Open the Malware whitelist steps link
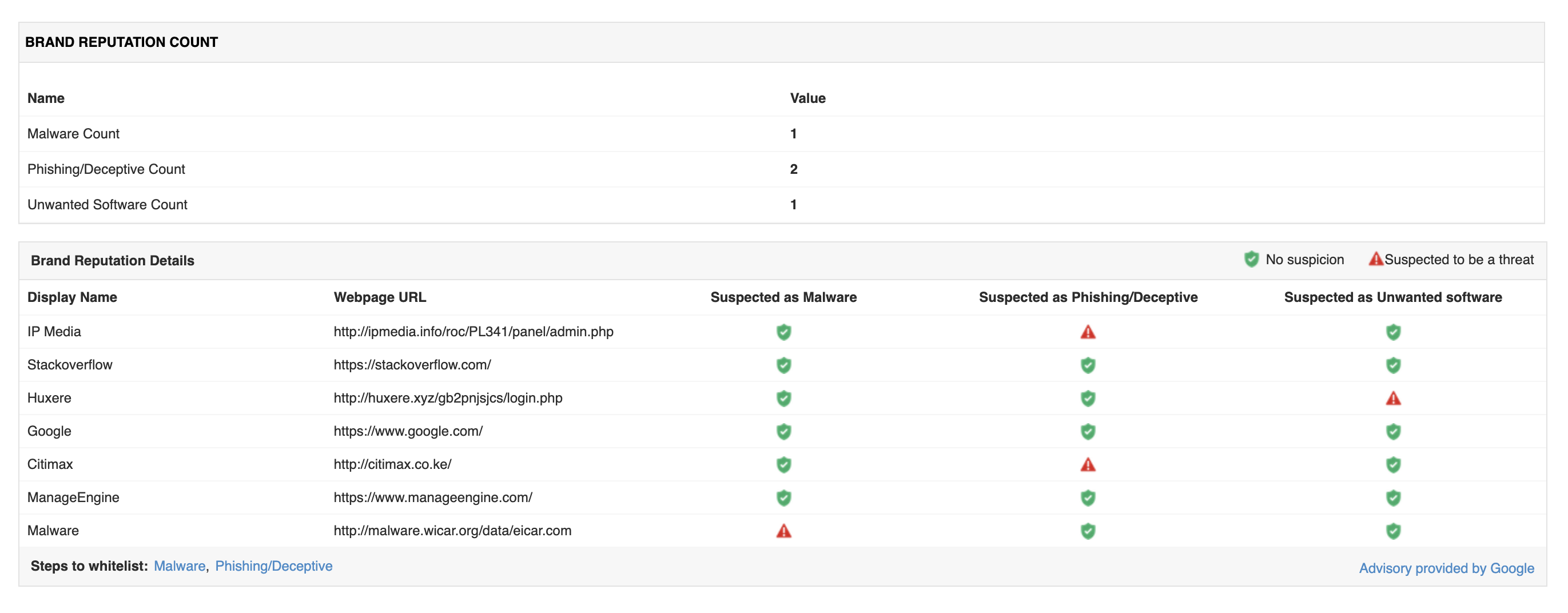Screen dimensions: 1568x613 pyautogui.click(x=180, y=566)
